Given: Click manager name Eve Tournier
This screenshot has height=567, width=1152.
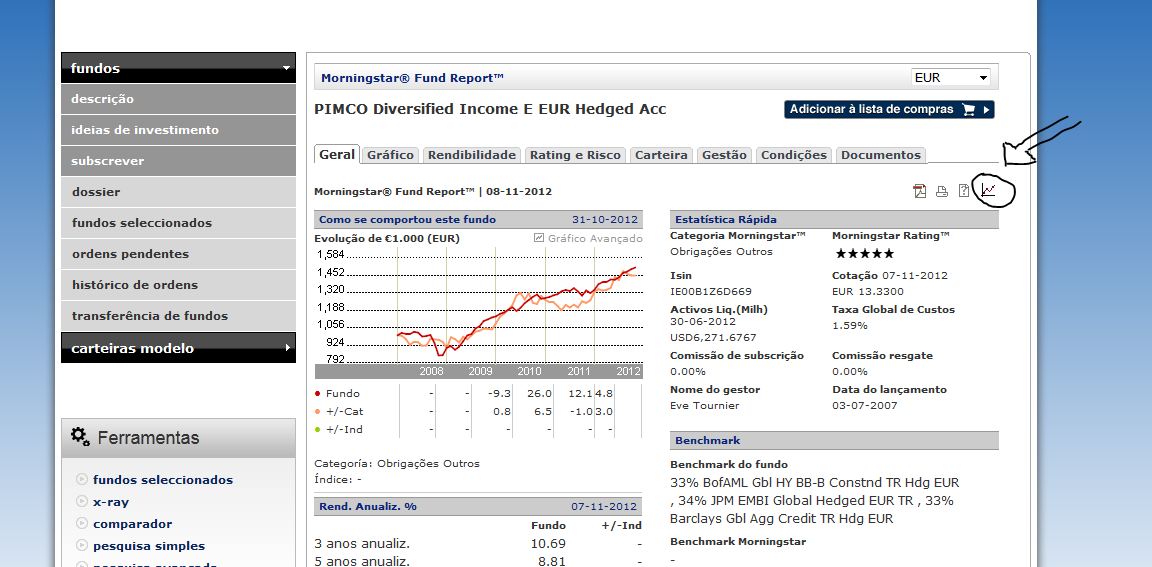Looking at the screenshot, I should 705,405.
